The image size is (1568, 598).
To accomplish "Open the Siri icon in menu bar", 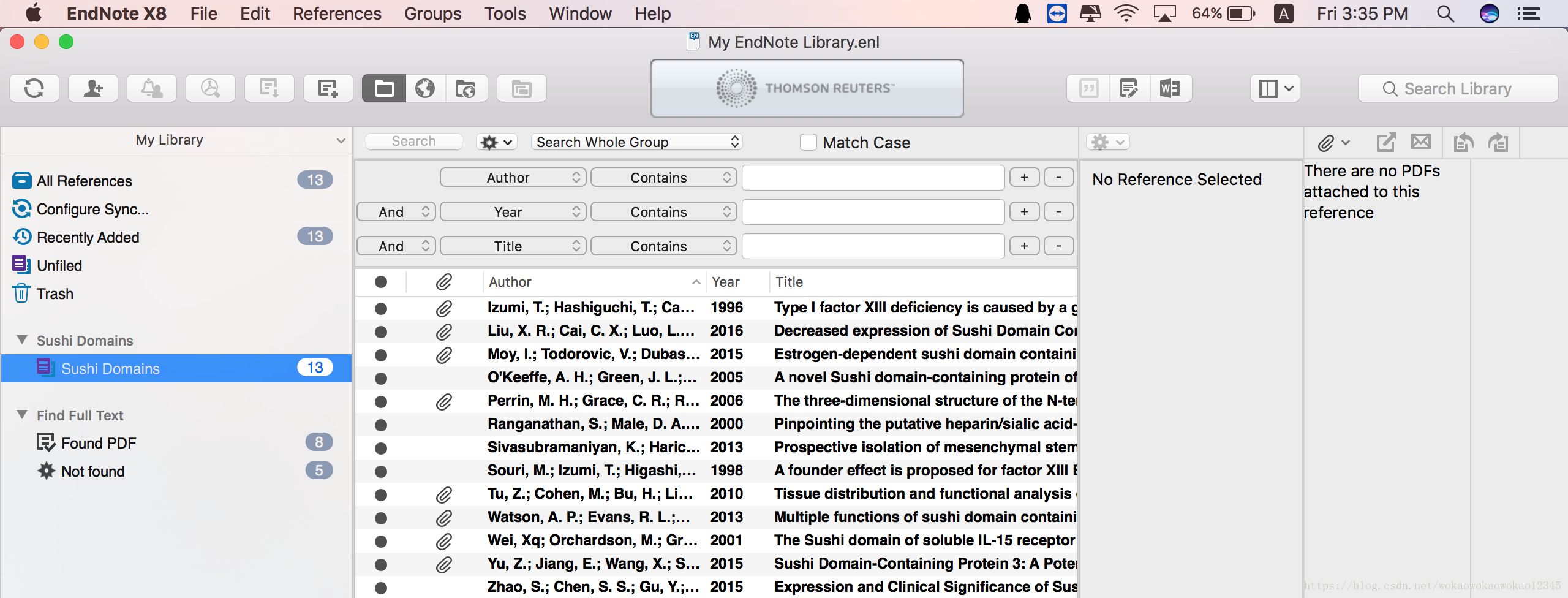I will click(1490, 13).
